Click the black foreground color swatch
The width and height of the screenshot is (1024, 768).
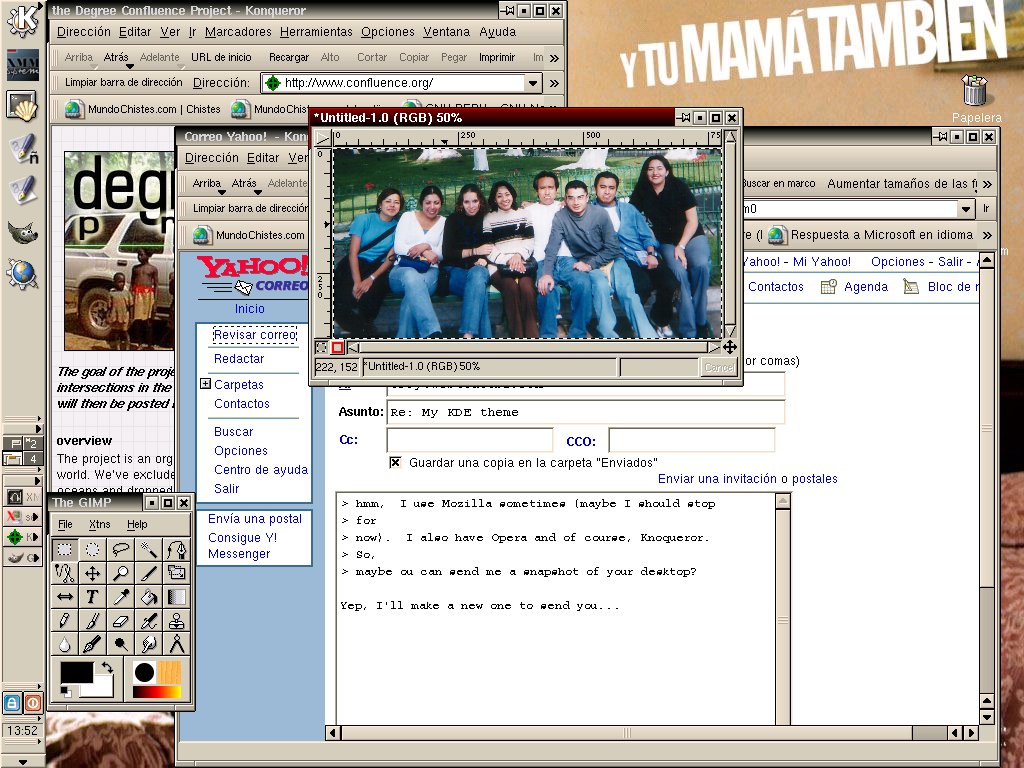(77, 672)
